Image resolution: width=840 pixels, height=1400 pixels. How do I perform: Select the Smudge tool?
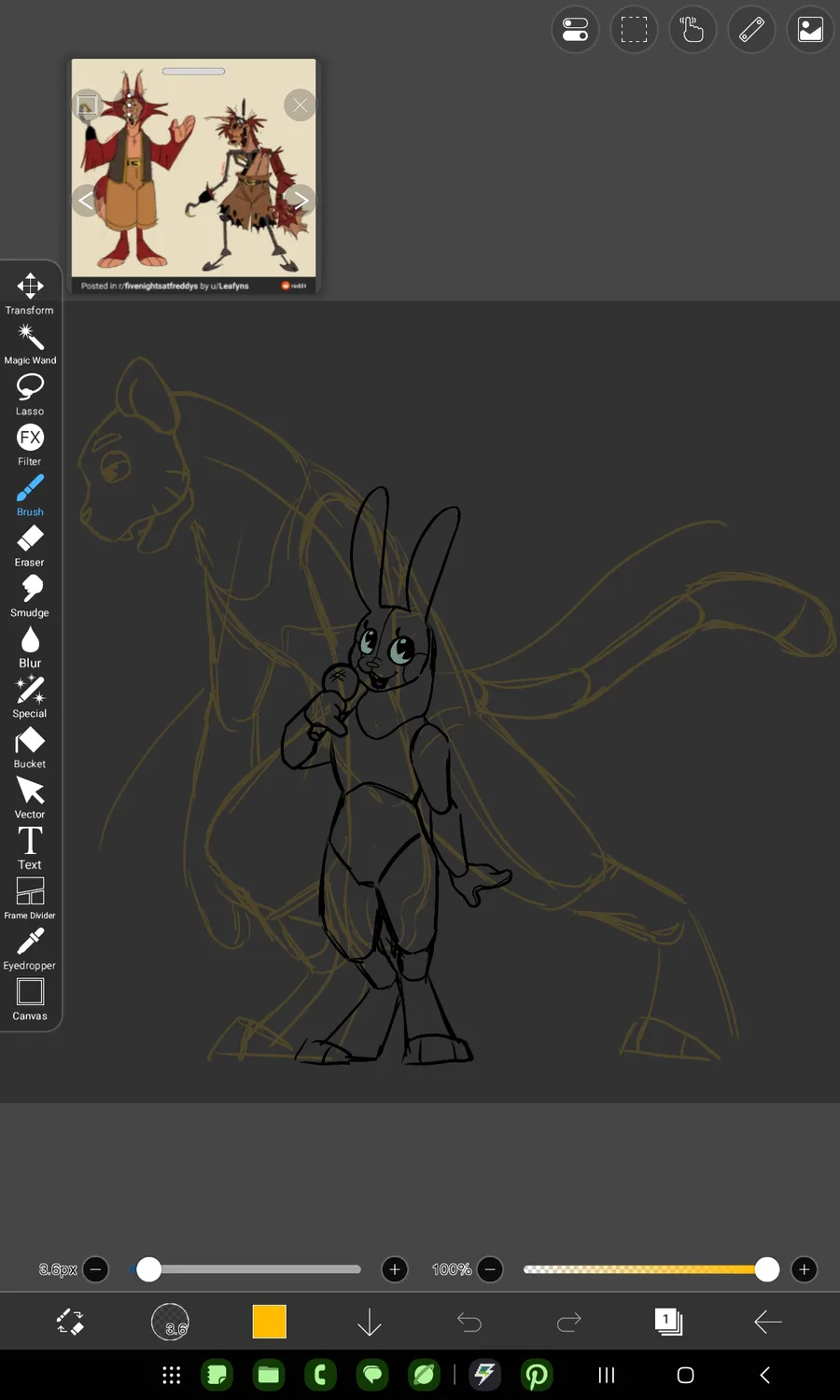point(30,595)
